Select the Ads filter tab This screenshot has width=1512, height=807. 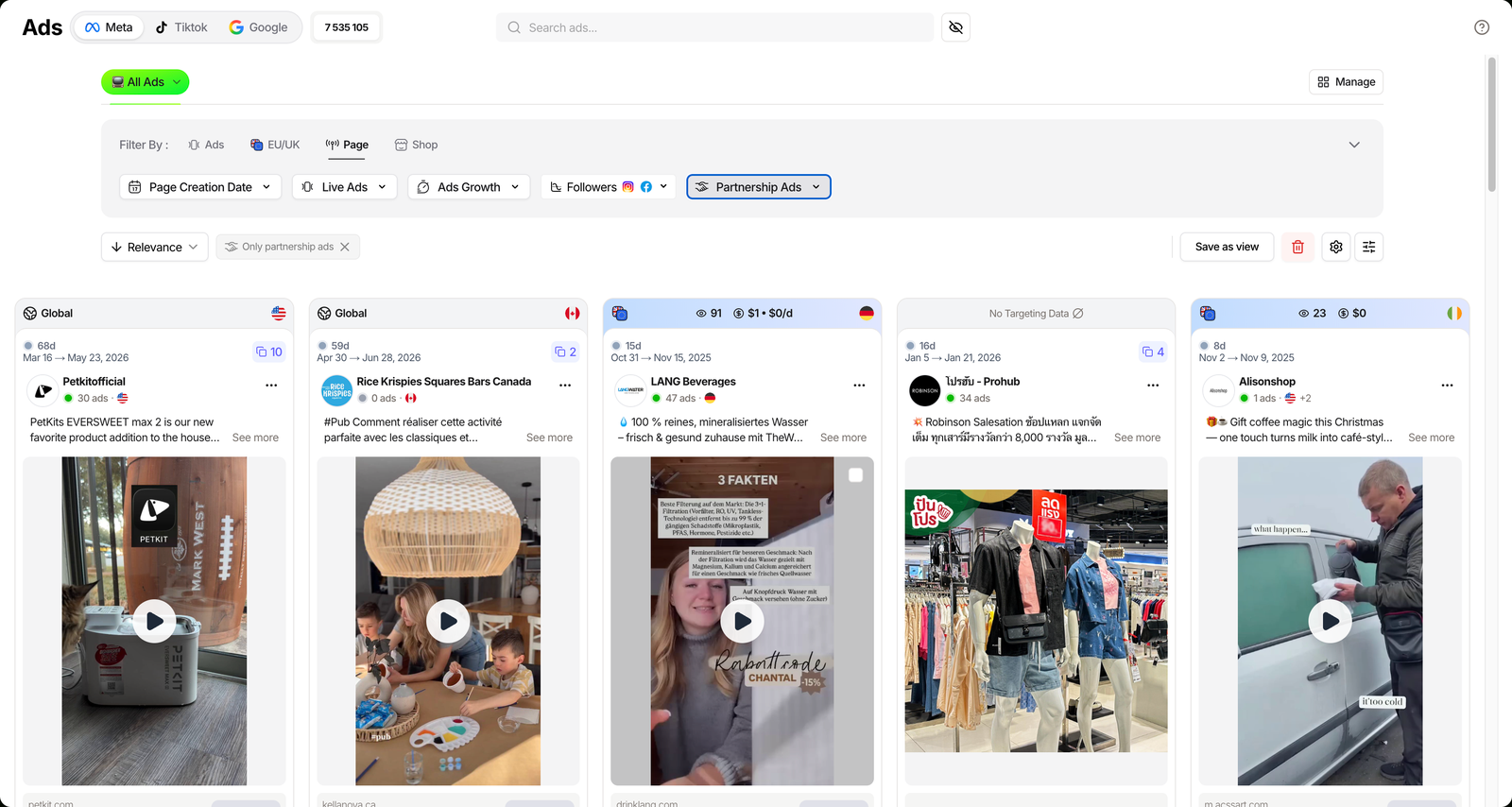[206, 145]
